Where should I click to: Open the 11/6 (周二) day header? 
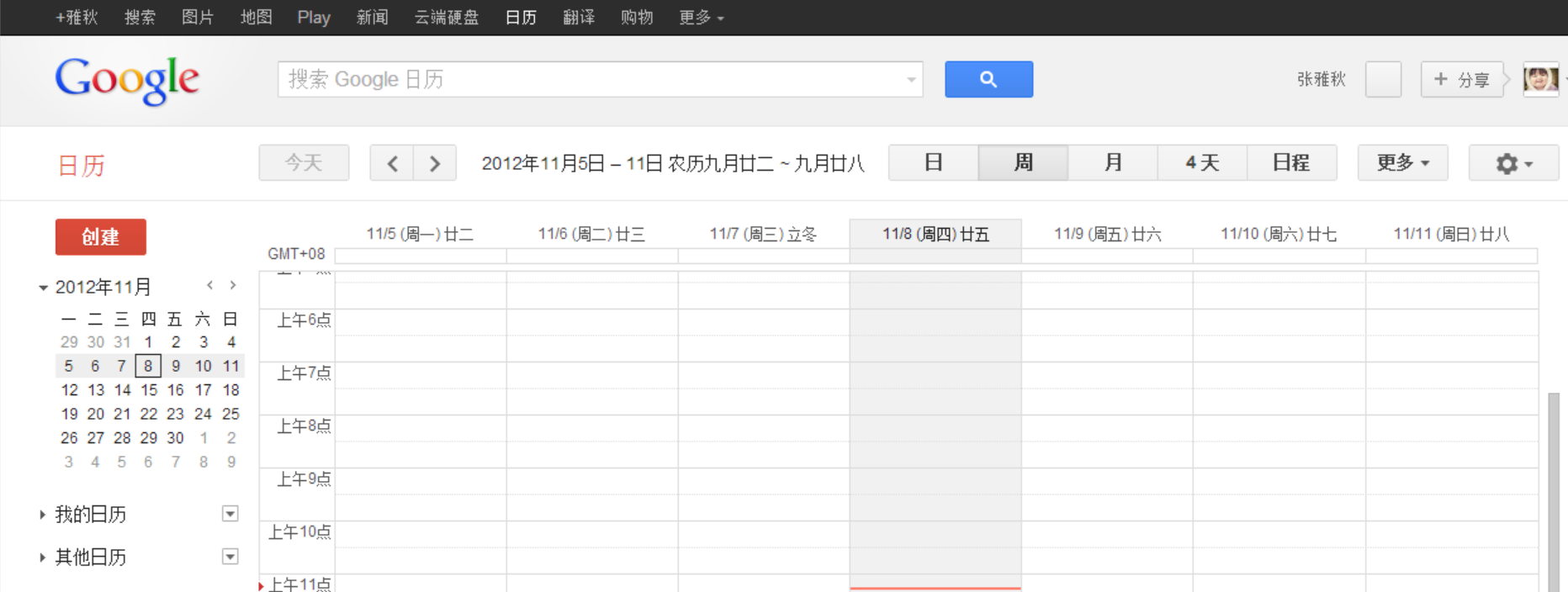(591, 234)
